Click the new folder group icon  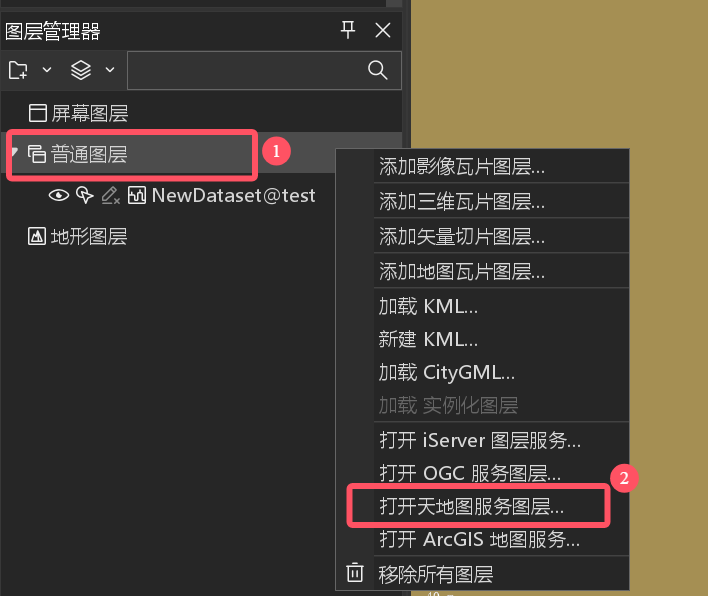pyautogui.click(x=18, y=70)
